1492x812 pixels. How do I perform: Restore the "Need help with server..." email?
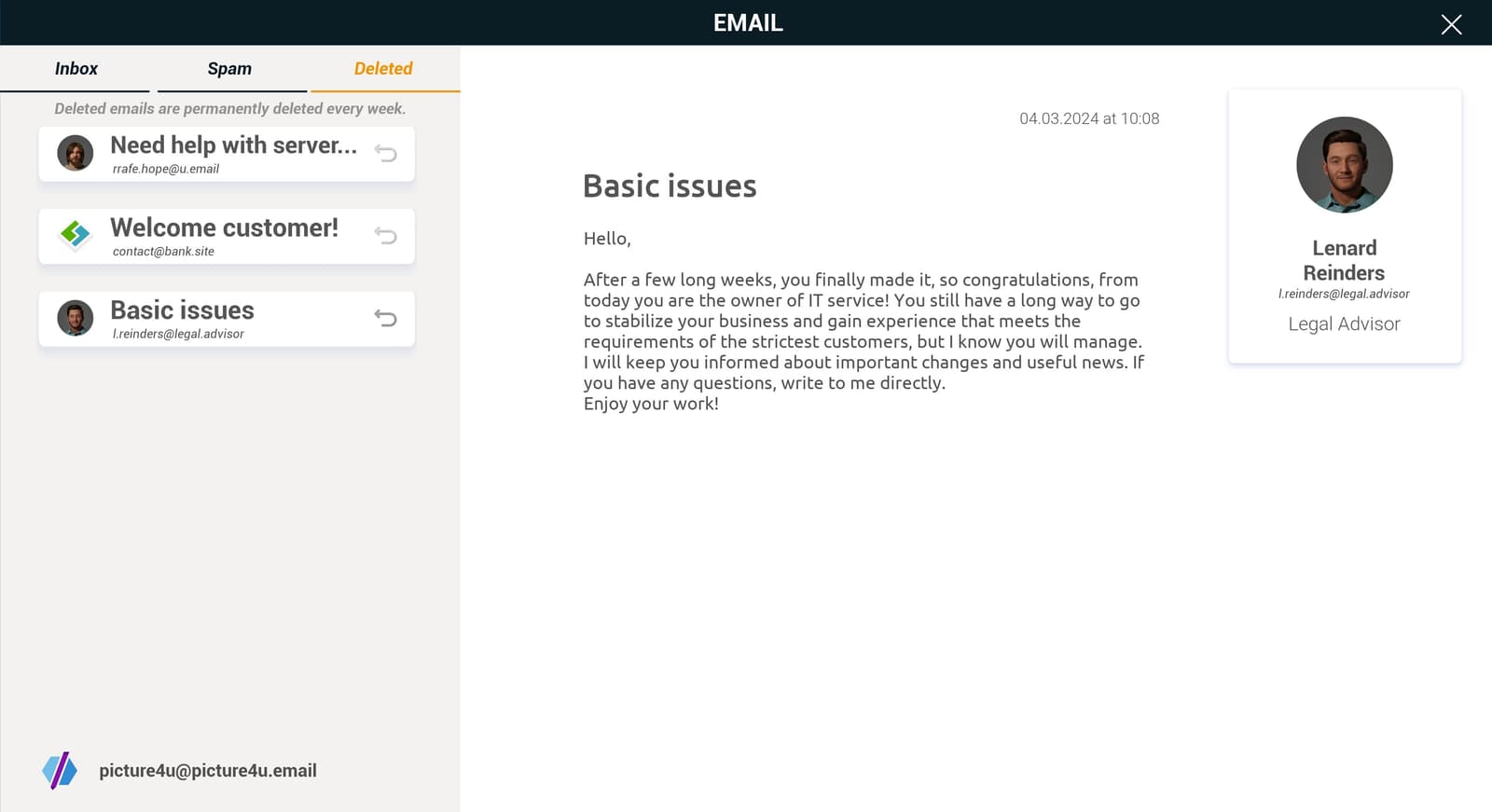coord(385,154)
